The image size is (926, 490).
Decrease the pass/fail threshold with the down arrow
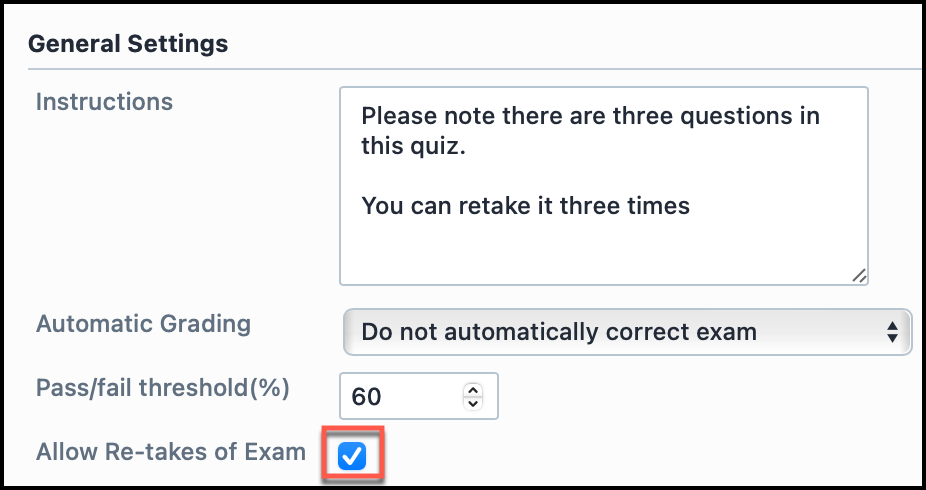coord(474,403)
